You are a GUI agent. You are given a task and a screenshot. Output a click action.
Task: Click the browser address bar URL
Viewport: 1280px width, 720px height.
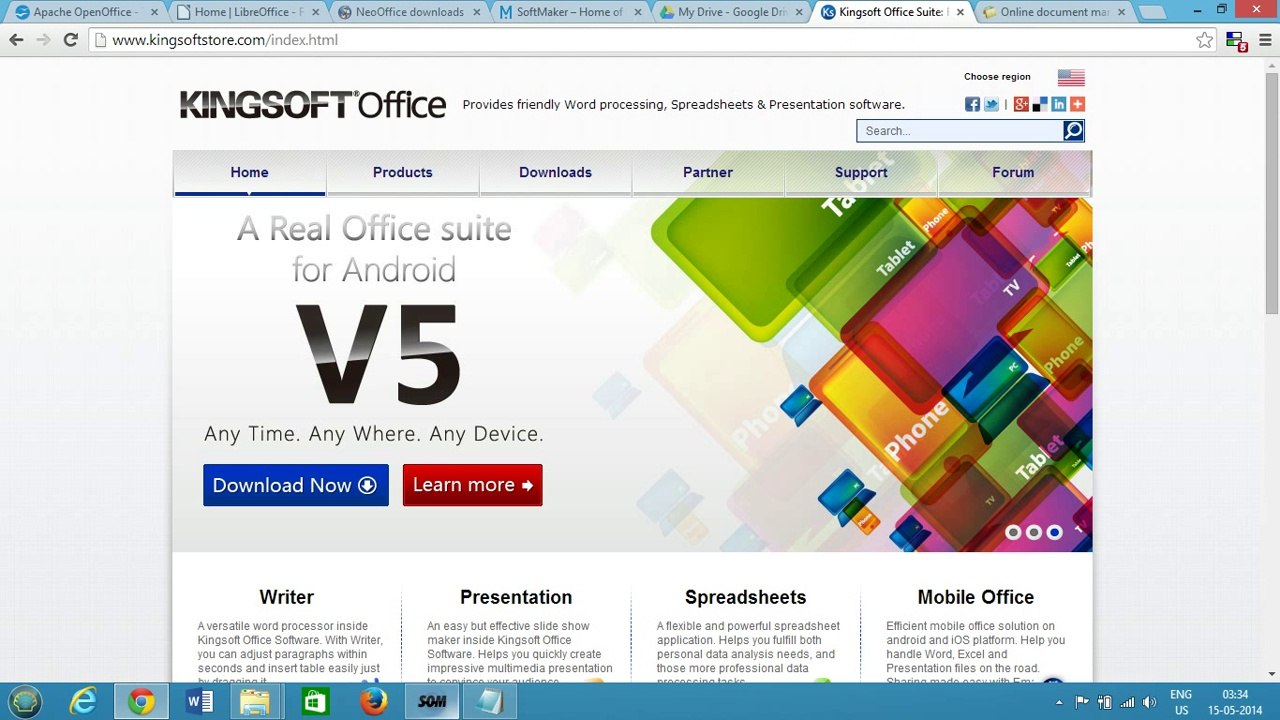point(225,40)
